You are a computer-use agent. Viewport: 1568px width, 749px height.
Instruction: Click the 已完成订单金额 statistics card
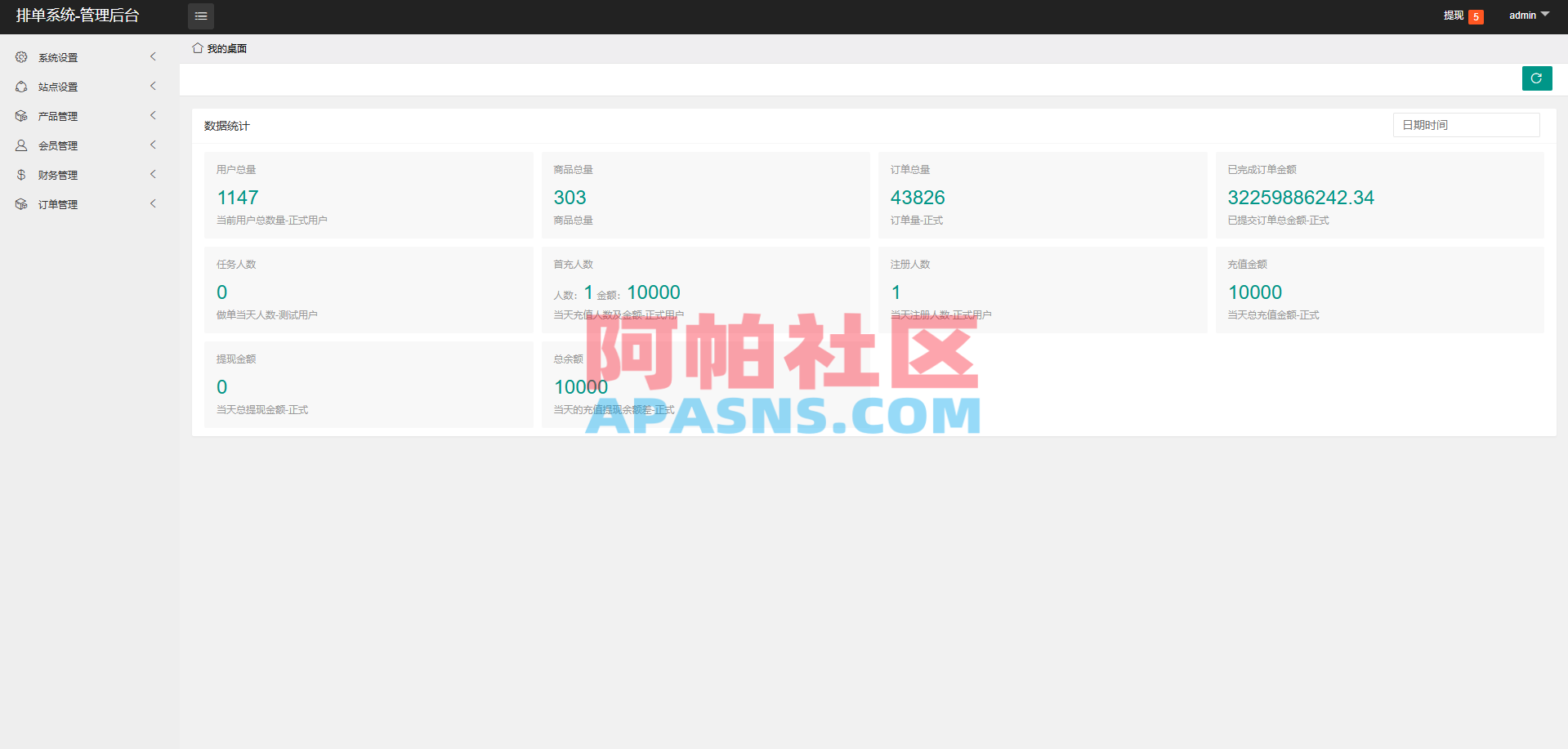point(1379,195)
